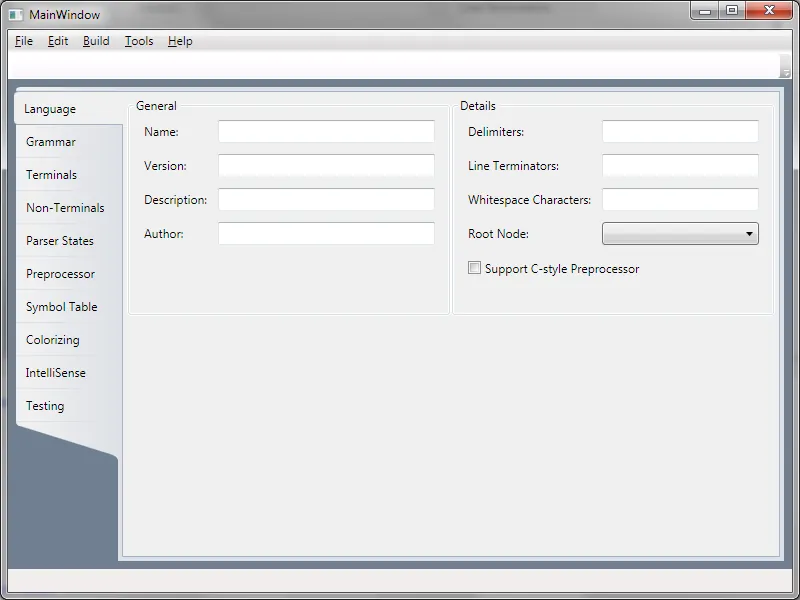Click the Whitespace Characters field

tap(680, 199)
